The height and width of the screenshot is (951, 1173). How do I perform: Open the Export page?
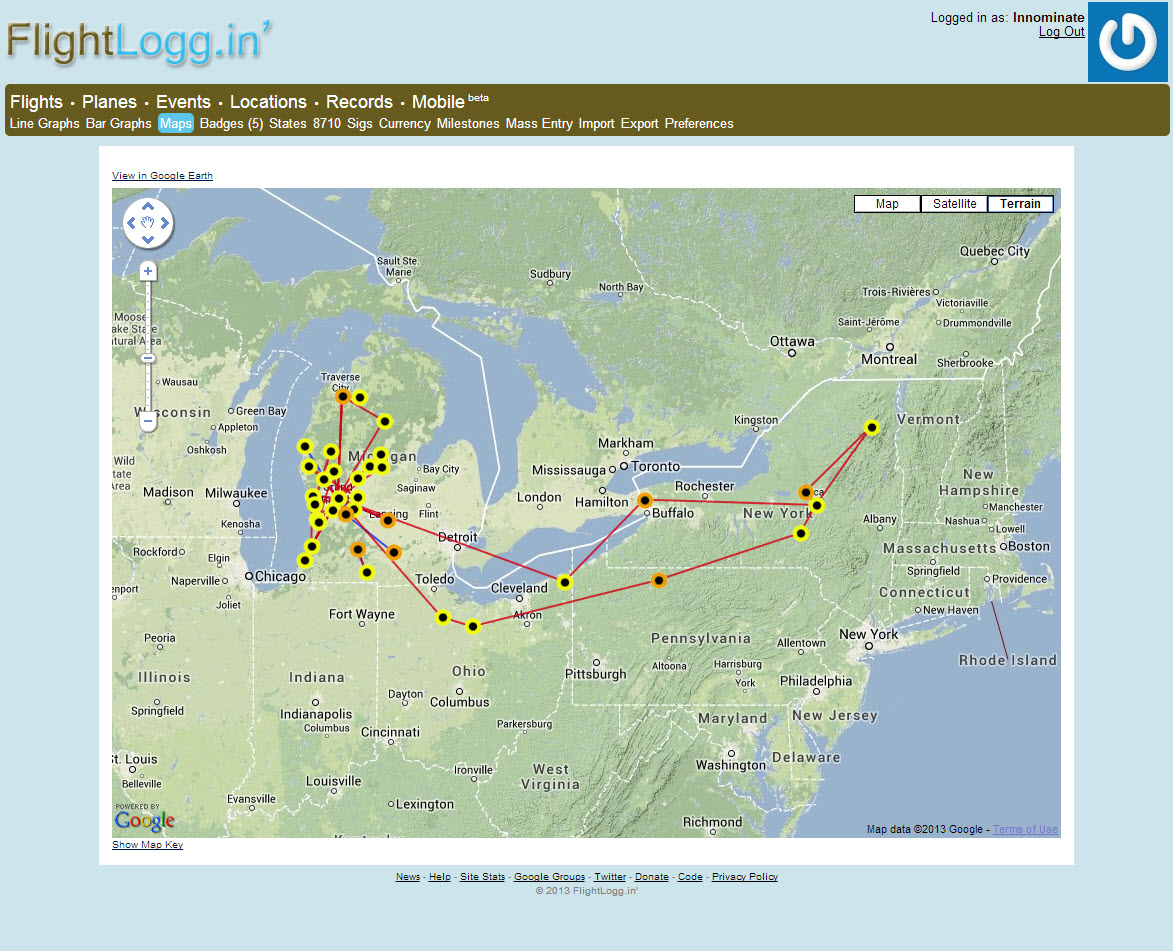click(640, 123)
